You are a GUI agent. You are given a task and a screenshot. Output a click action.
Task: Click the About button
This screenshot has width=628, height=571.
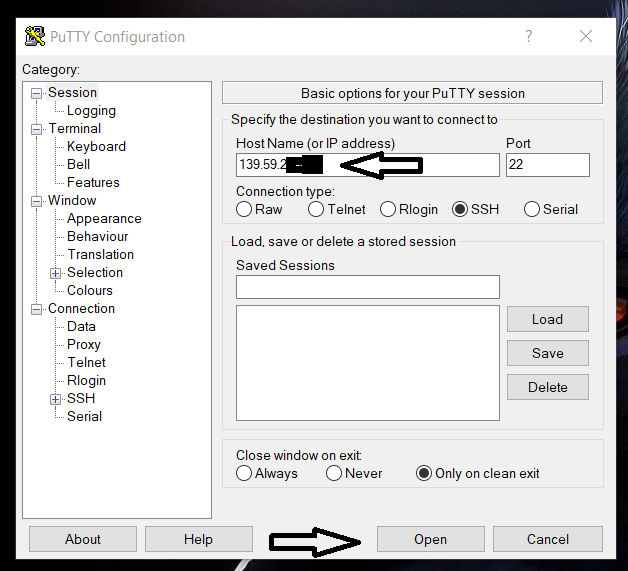pos(83,539)
